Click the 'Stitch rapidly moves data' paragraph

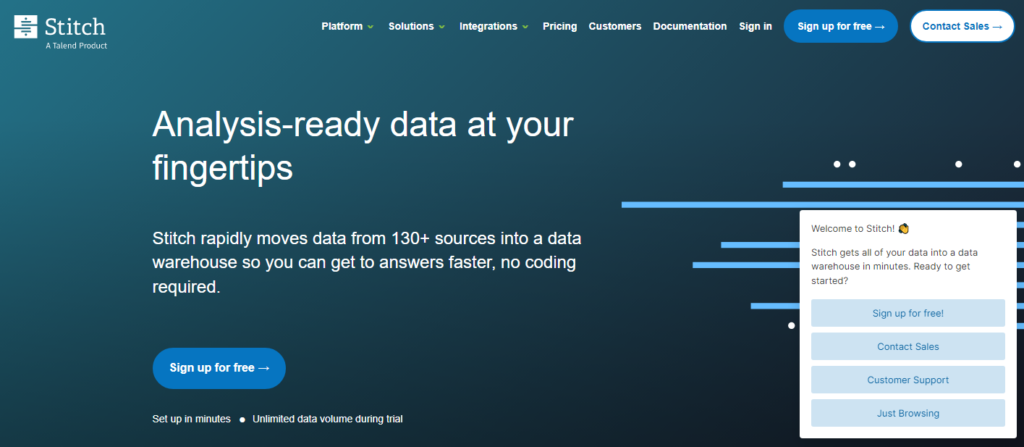(x=367, y=262)
